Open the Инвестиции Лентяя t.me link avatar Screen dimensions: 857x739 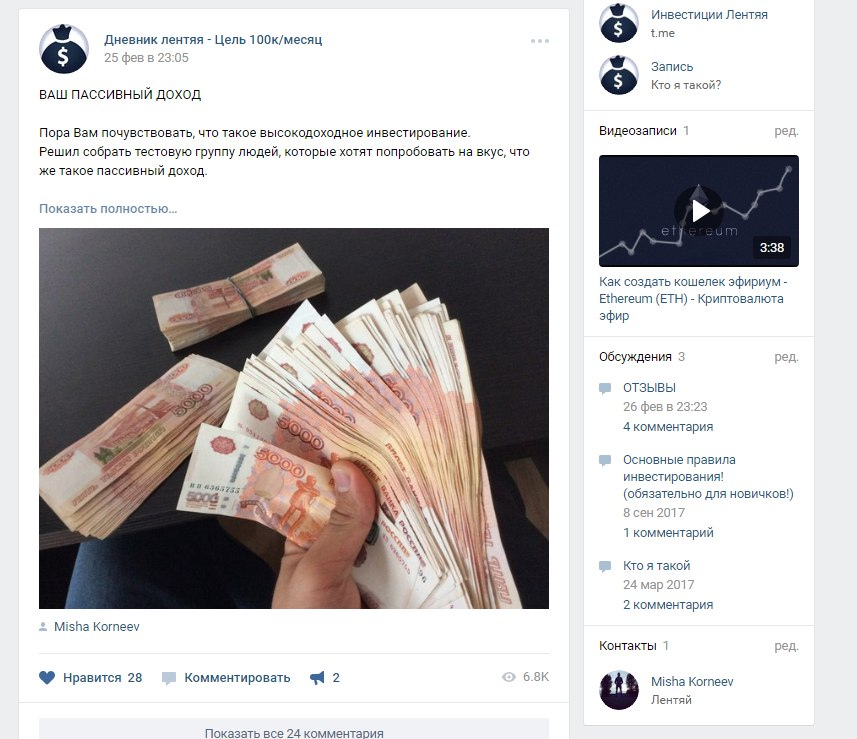coord(619,23)
